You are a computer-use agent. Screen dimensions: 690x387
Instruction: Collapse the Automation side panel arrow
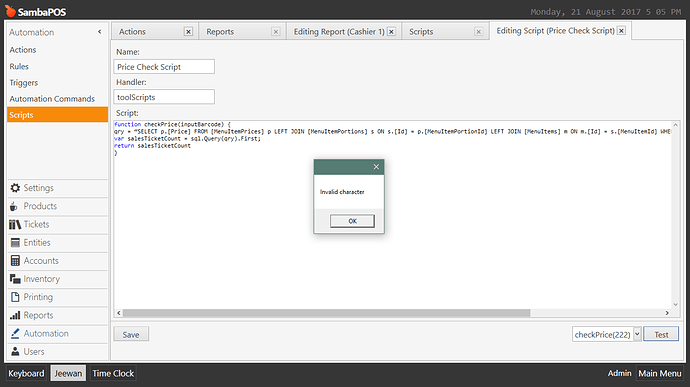pyautogui.click(x=99, y=32)
